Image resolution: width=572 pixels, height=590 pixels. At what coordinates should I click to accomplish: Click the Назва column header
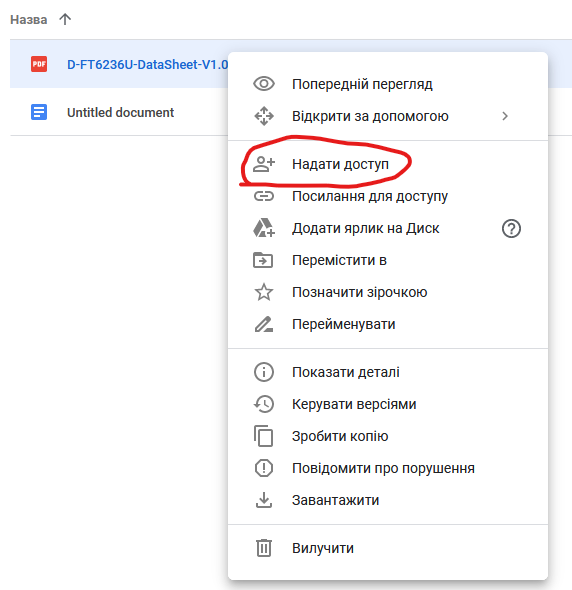[29, 20]
